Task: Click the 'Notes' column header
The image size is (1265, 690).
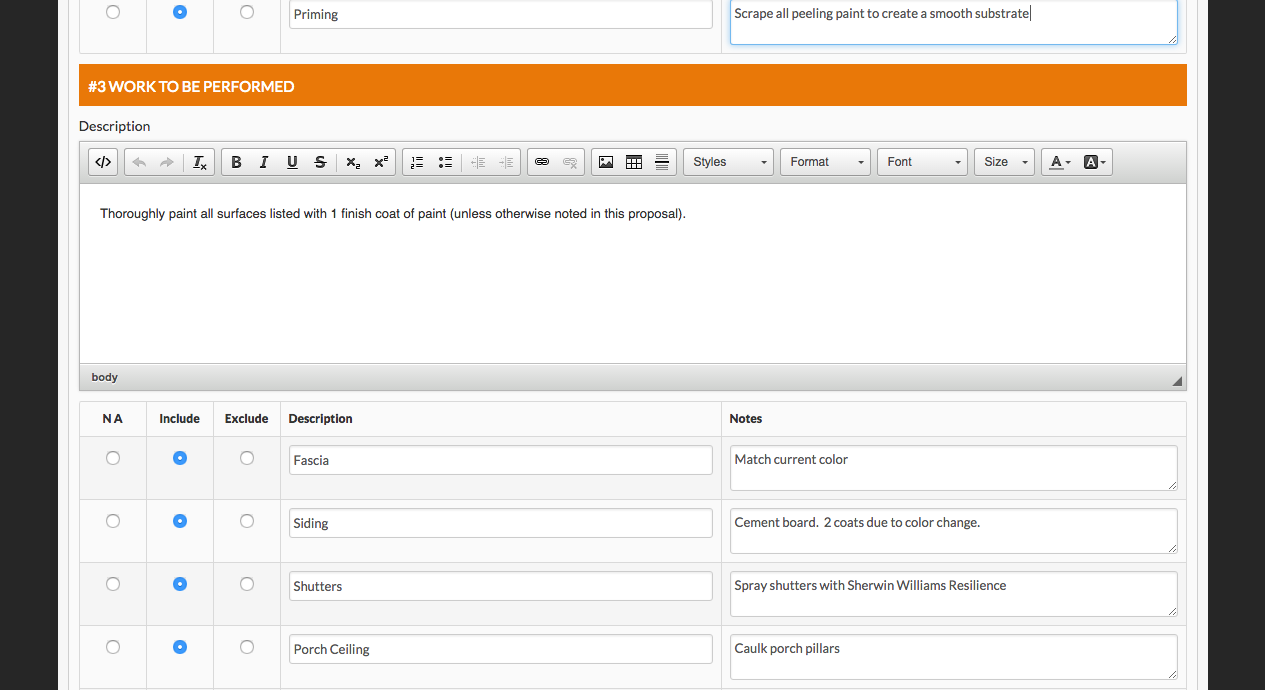Action: click(746, 419)
